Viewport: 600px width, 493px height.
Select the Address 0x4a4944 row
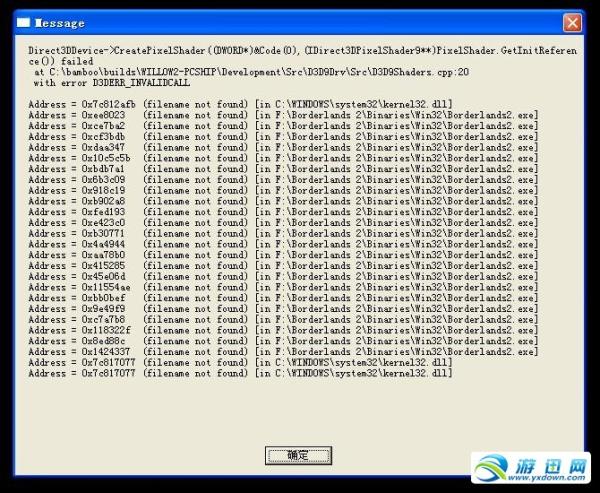point(283,244)
